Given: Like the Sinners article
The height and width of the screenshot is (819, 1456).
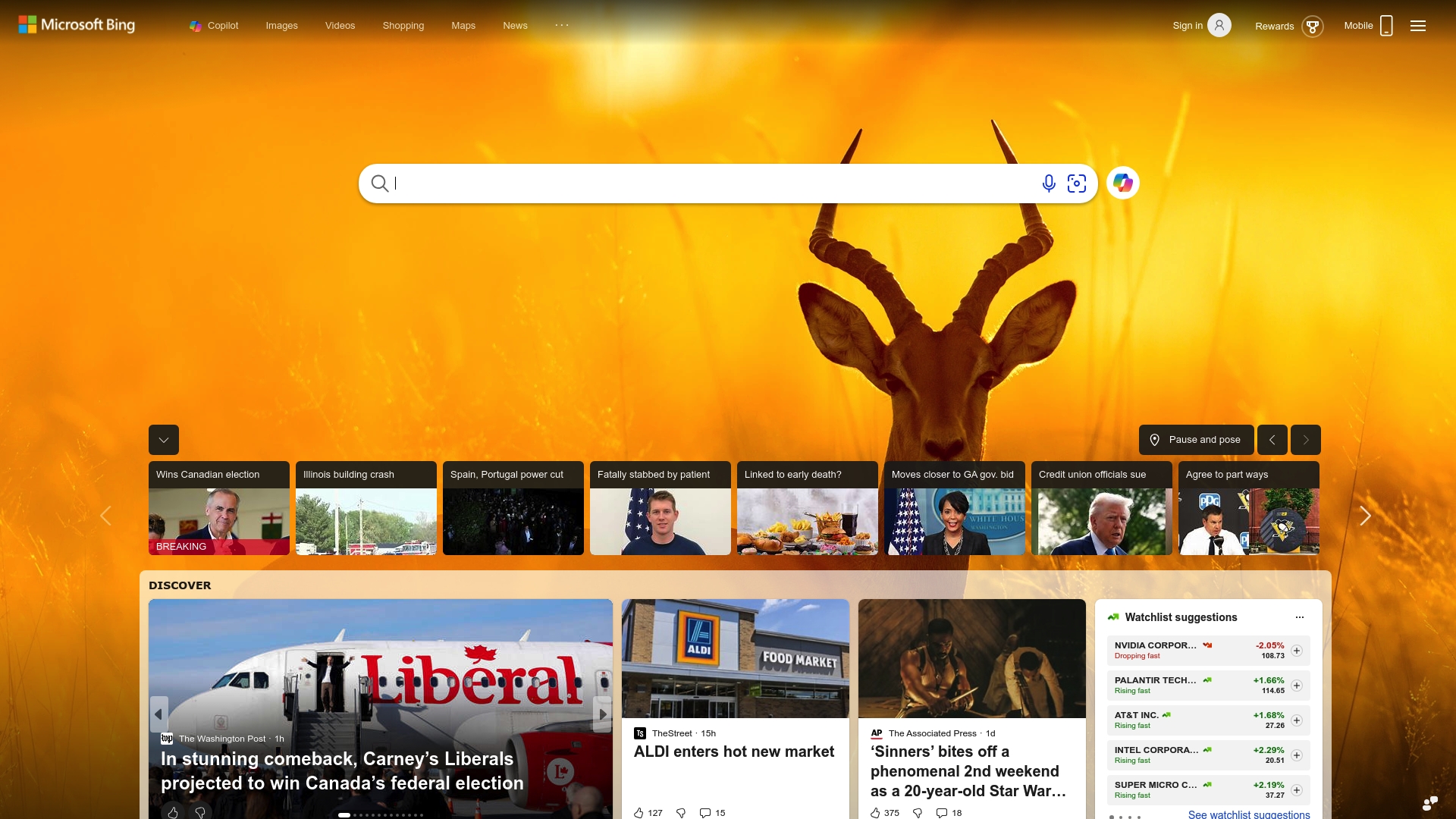Looking at the screenshot, I should (885, 813).
